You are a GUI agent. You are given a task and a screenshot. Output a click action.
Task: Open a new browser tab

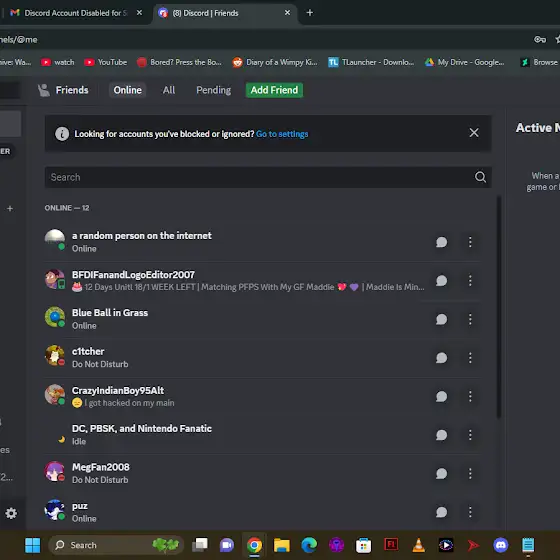pyautogui.click(x=310, y=13)
